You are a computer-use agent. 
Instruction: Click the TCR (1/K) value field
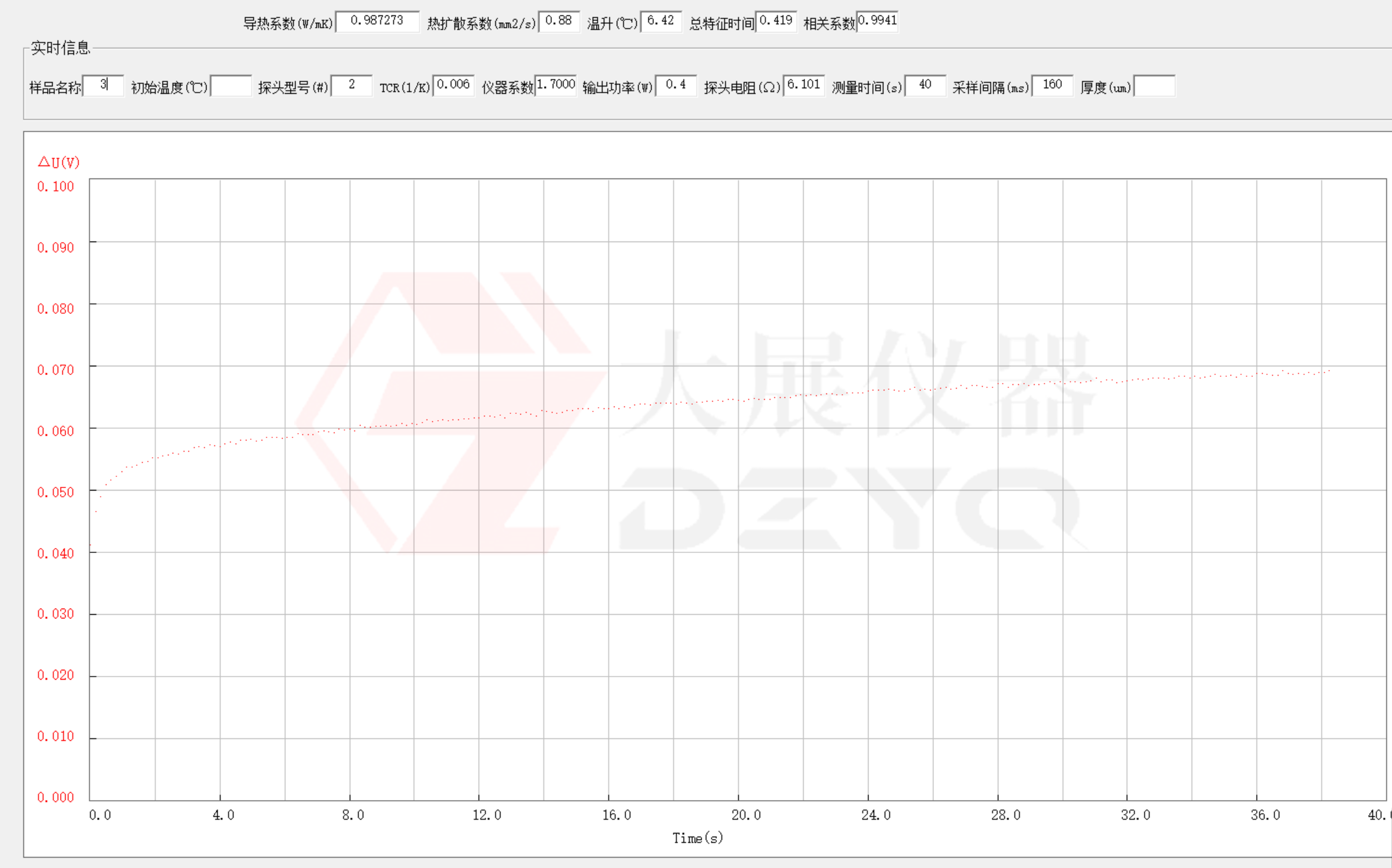click(453, 85)
